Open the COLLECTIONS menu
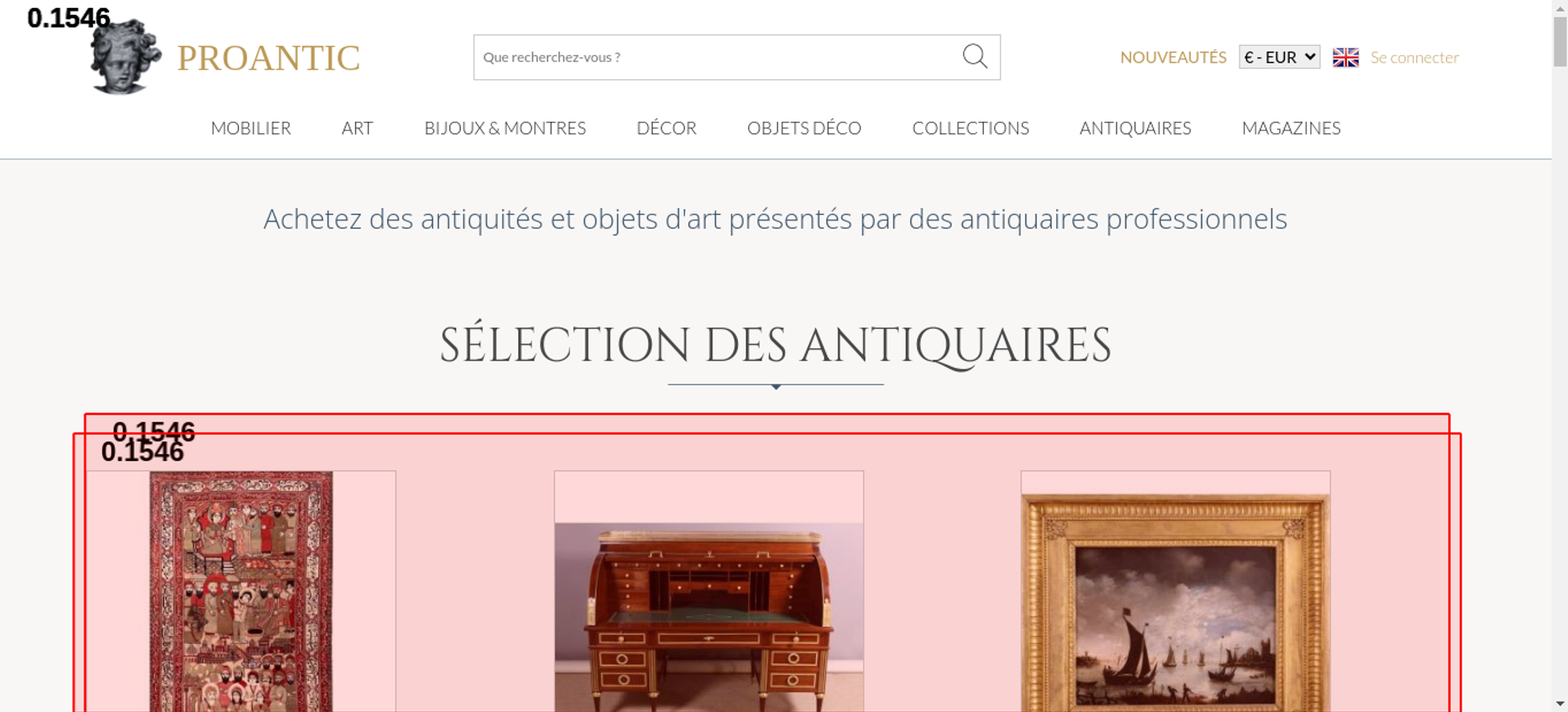 [x=971, y=128]
